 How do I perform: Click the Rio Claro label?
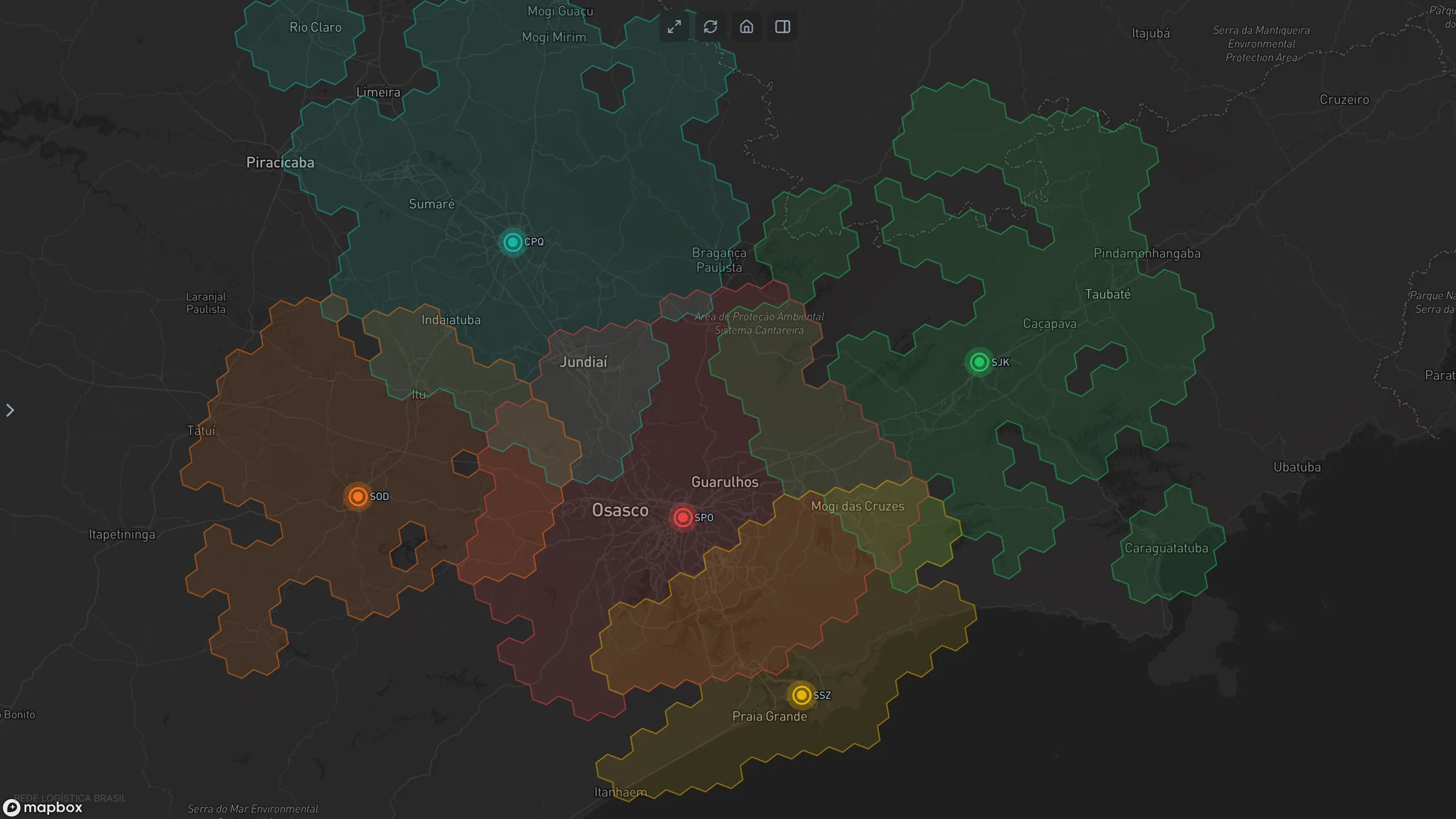[x=315, y=27]
